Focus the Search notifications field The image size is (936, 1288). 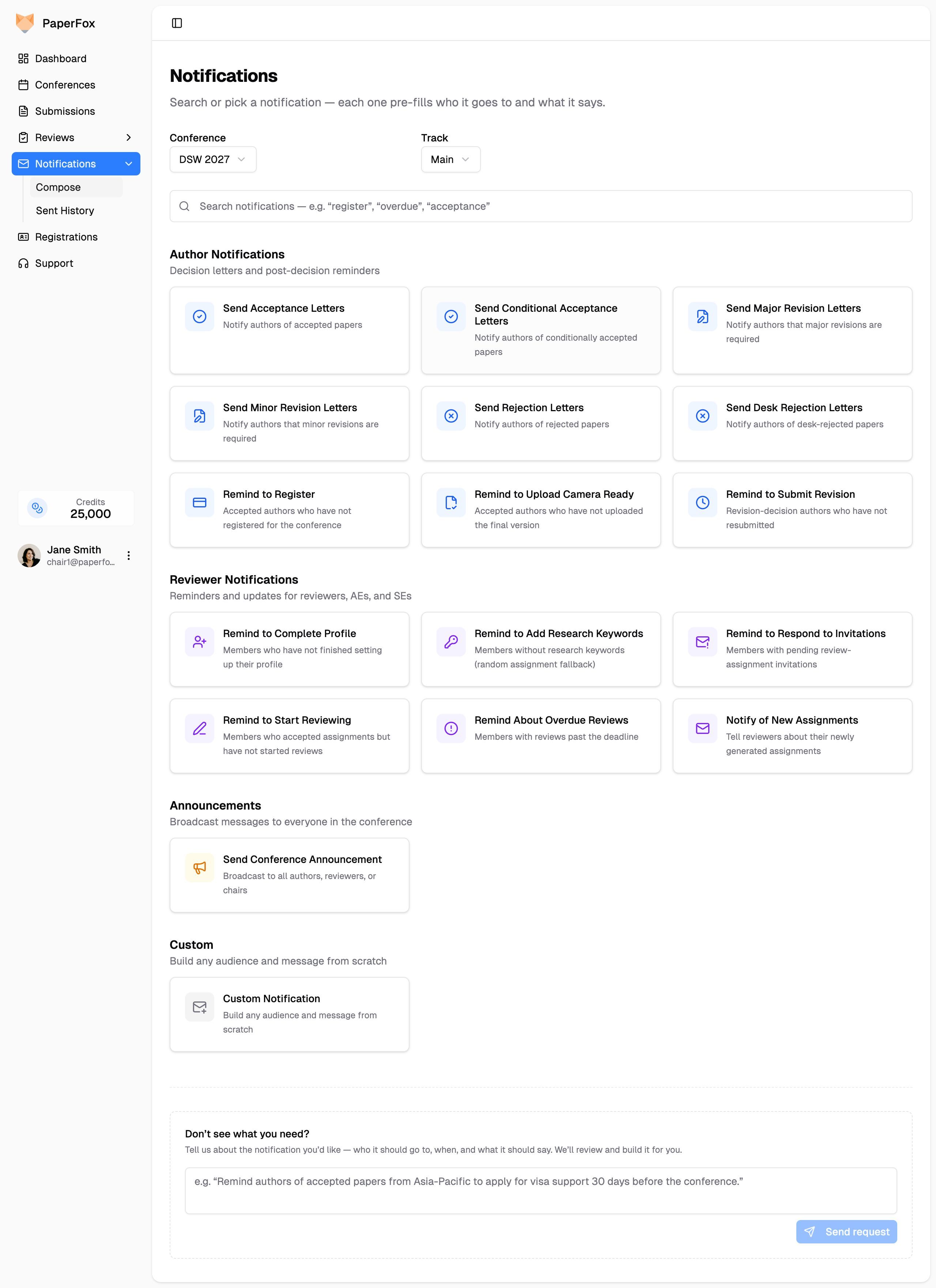click(540, 206)
